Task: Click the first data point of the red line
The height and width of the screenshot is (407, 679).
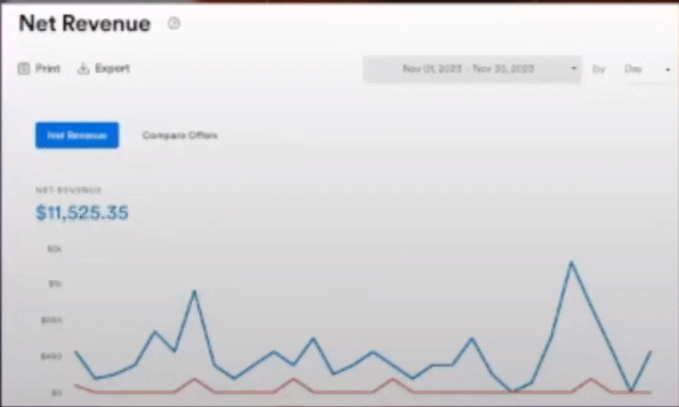Action: [x=76, y=385]
